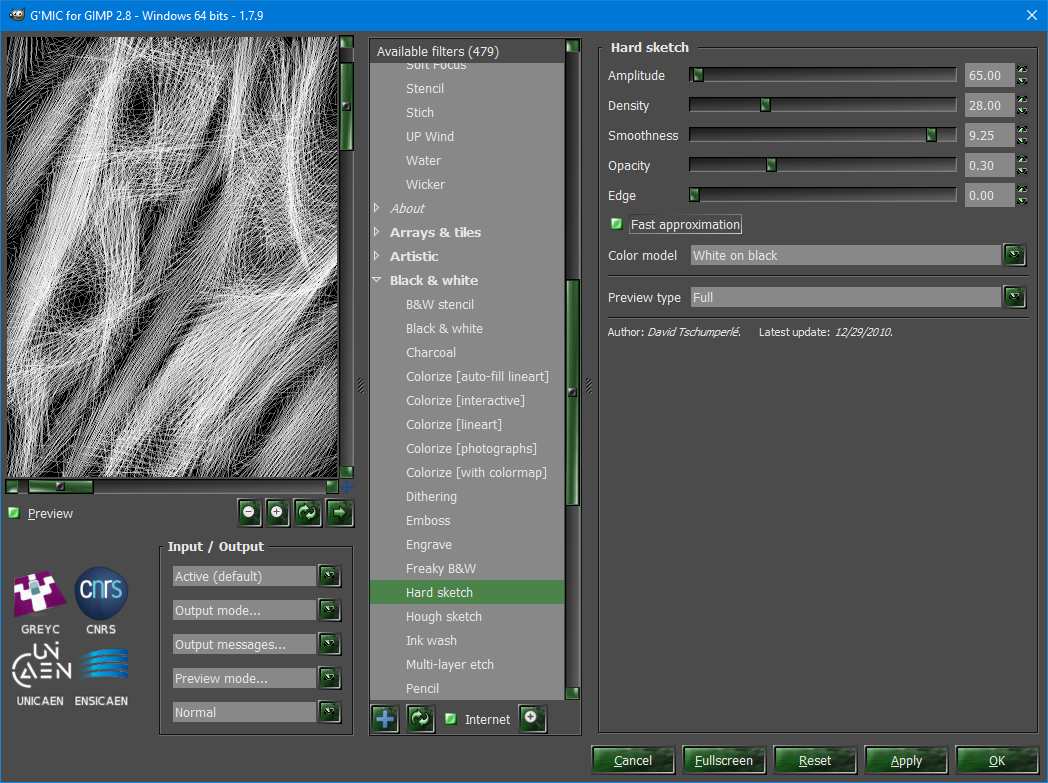Image resolution: width=1048 pixels, height=783 pixels.
Task: Expand the About filter category
Action: coord(377,208)
